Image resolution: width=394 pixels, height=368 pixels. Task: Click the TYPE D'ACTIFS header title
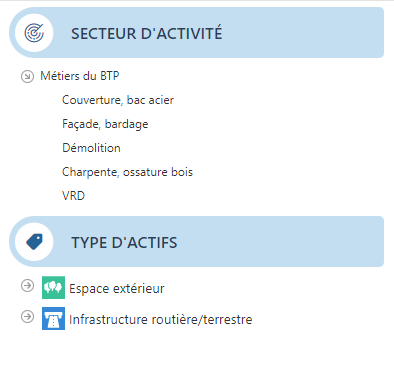pyautogui.click(x=124, y=242)
